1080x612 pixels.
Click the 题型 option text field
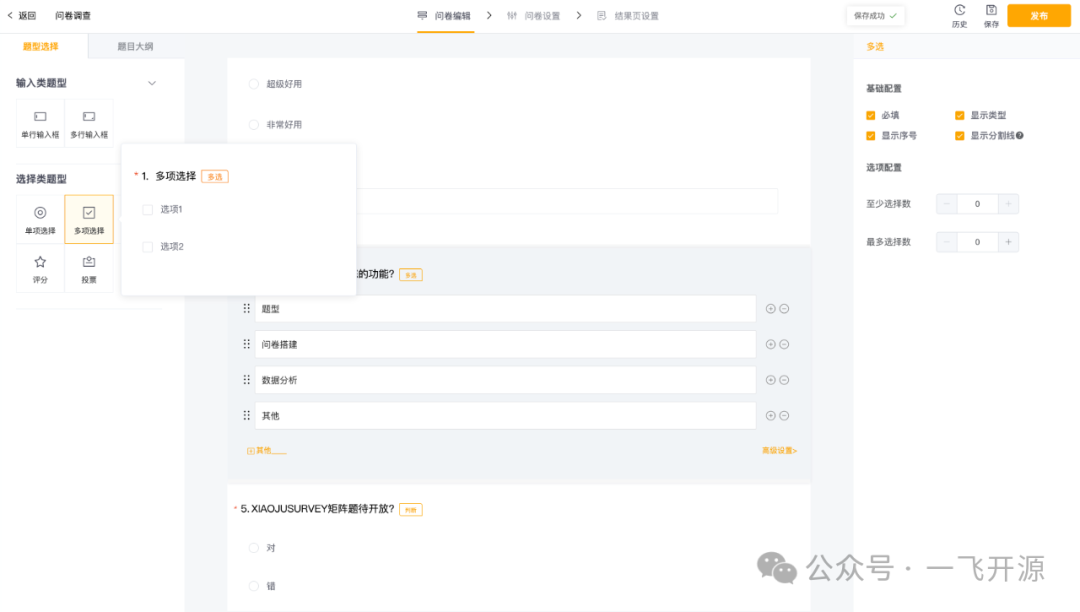[506, 308]
